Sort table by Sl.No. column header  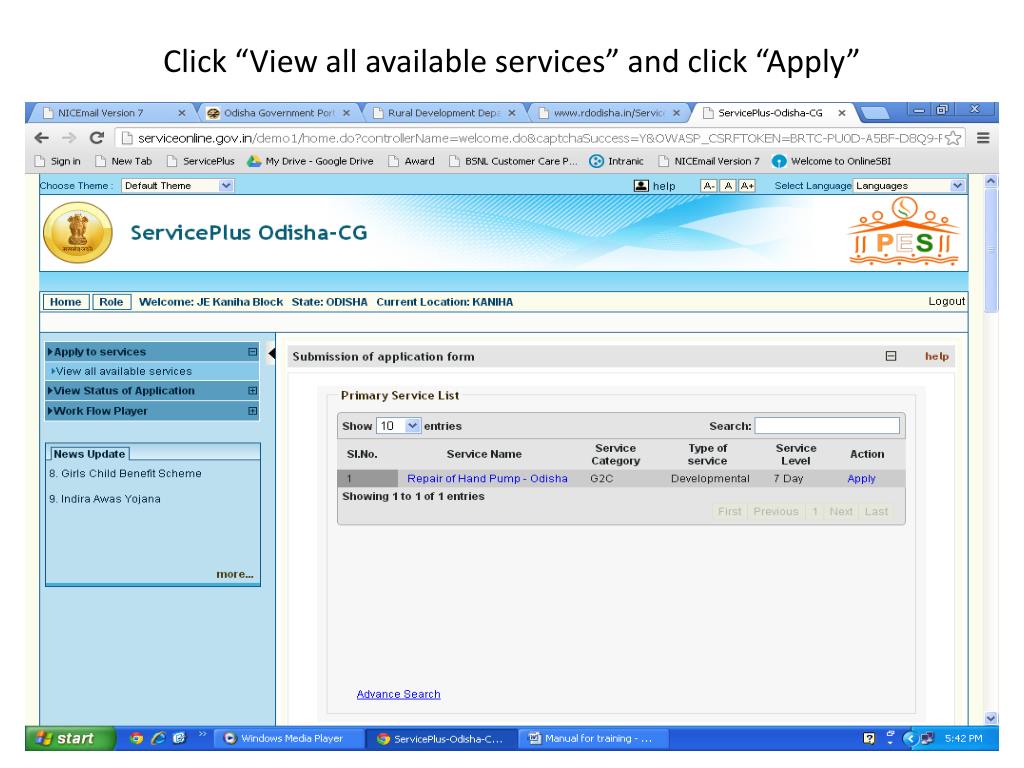pos(362,454)
